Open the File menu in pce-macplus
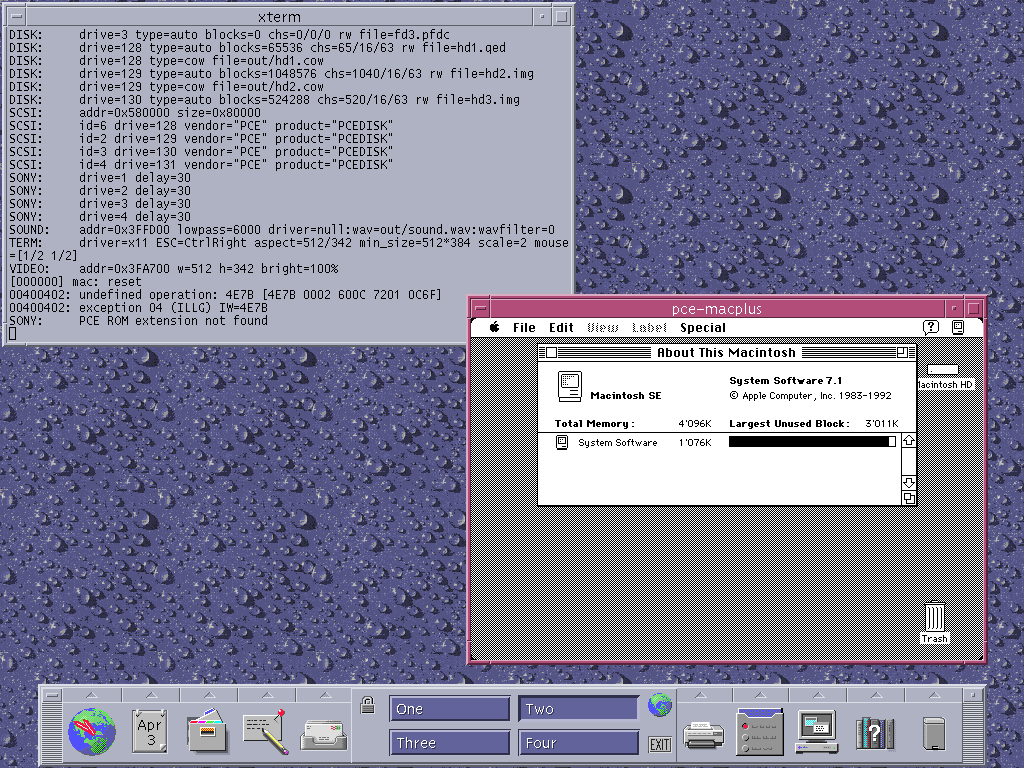The width and height of the screenshot is (1024, 768). [524, 328]
